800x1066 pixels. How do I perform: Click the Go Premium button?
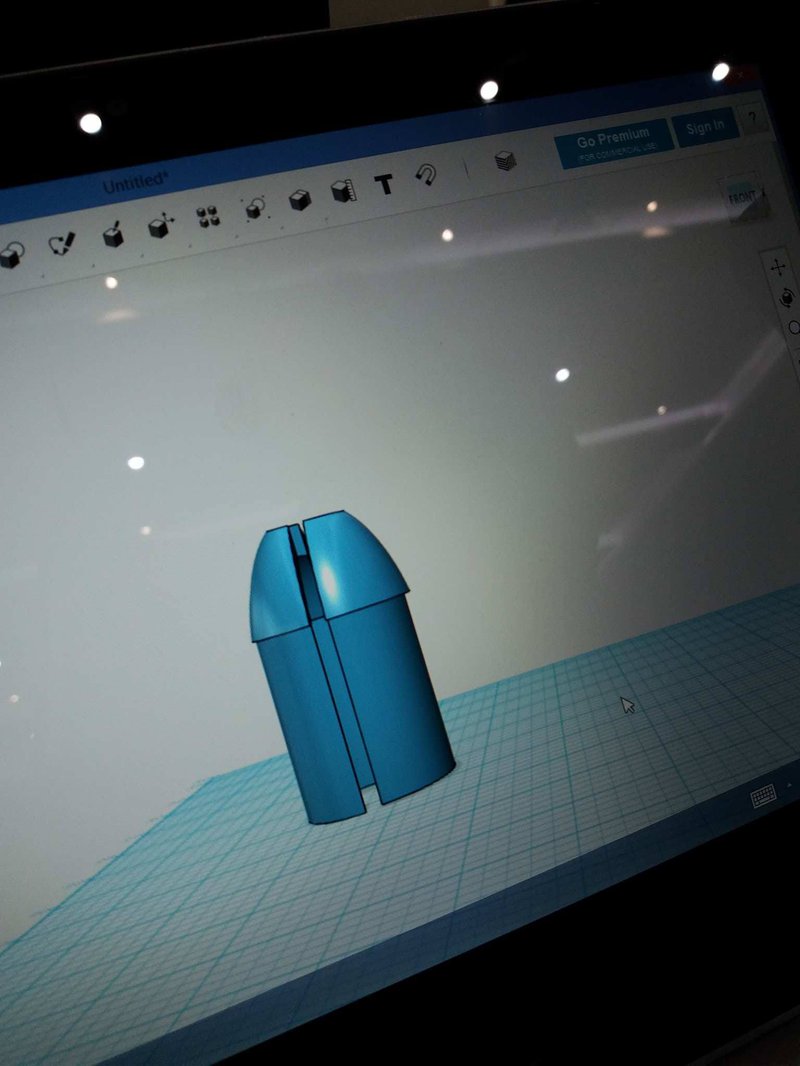tap(612, 144)
